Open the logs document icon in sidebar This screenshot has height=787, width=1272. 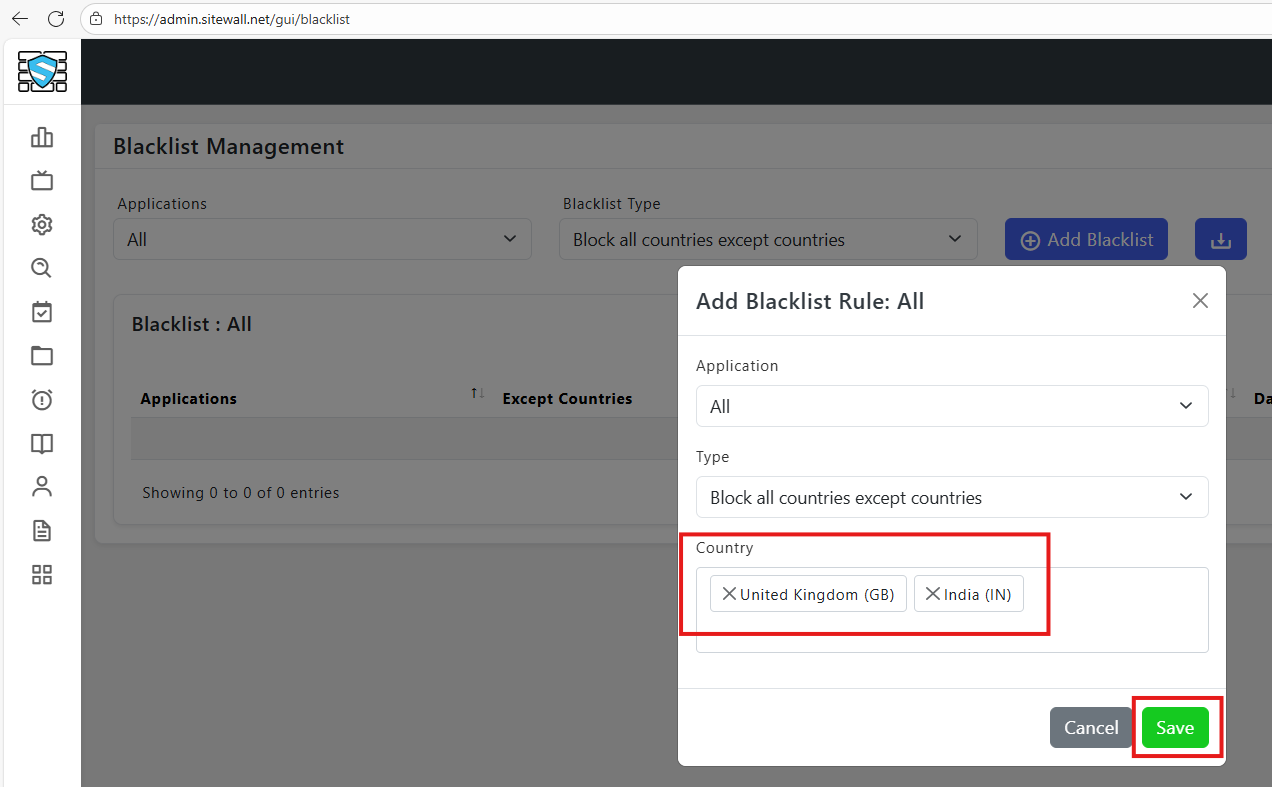(x=41, y=530)
